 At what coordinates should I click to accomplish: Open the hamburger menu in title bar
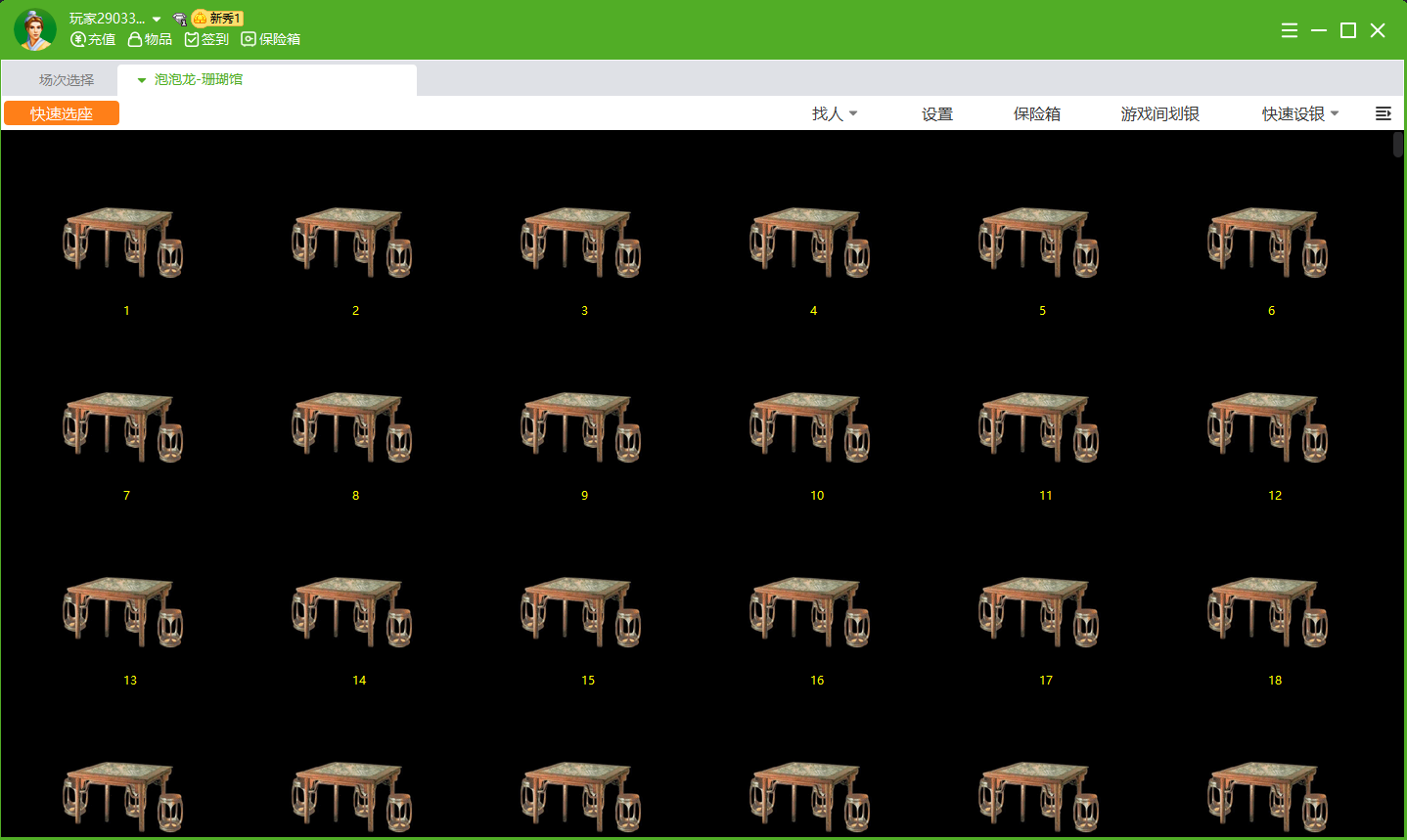[x=1290, y=30]
